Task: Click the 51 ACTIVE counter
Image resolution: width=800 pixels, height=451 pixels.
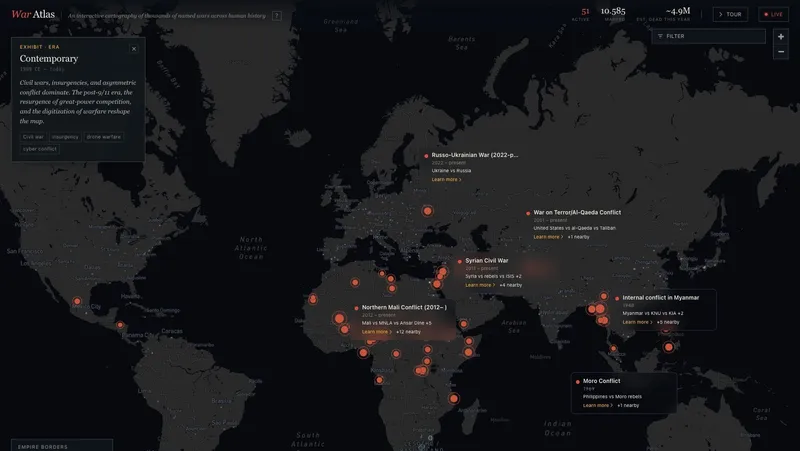Action: click(581, 14)
